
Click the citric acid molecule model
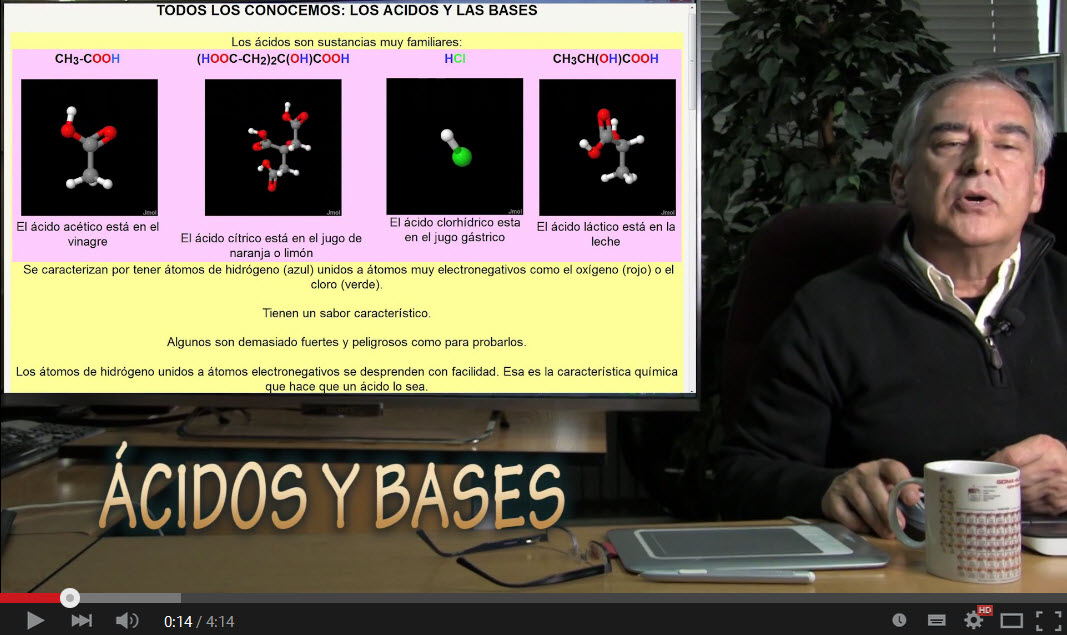273,147
